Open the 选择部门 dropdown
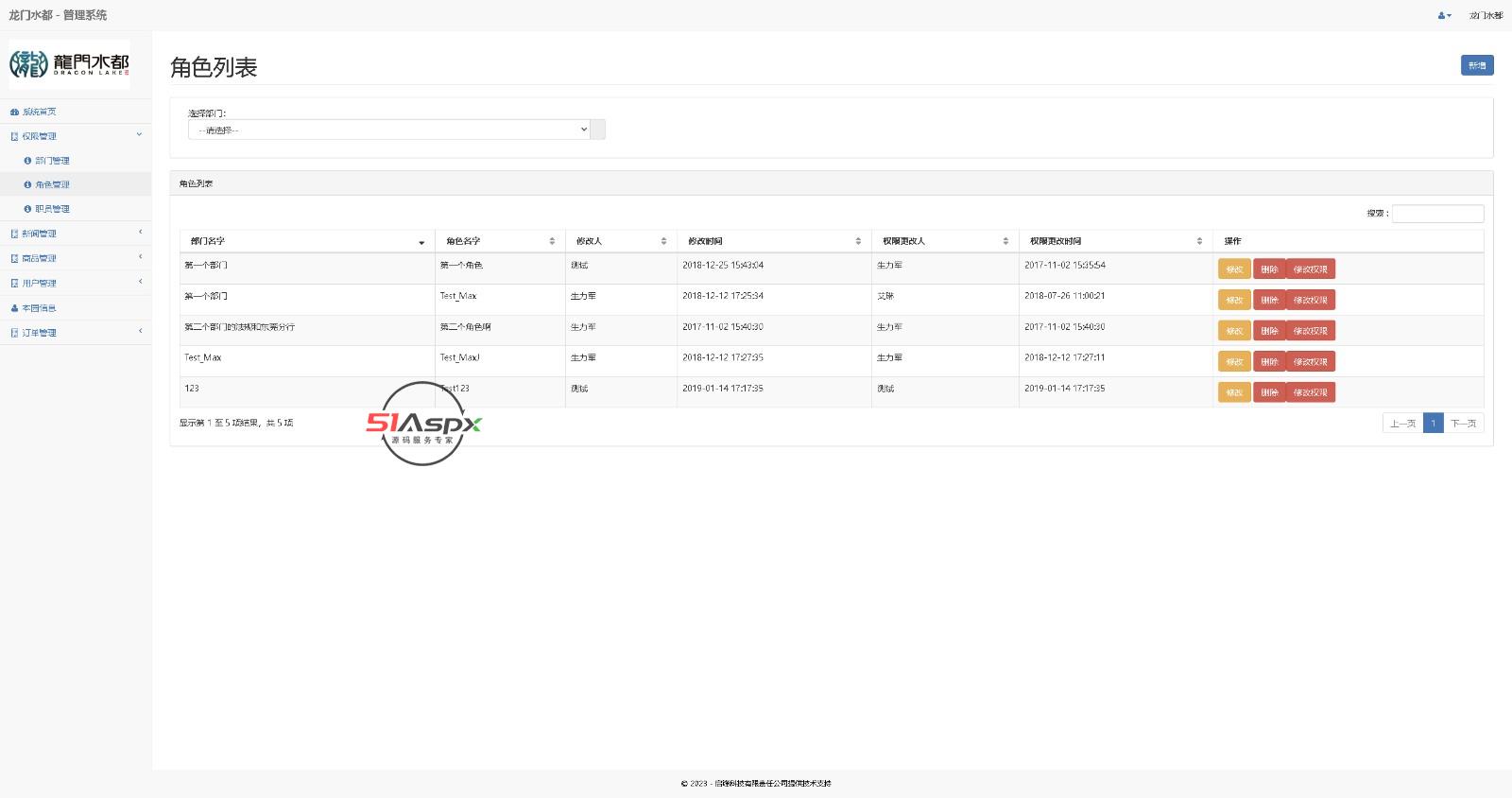Image resolution: width=1512 pixels, height=798 pixels. (388, 130)
